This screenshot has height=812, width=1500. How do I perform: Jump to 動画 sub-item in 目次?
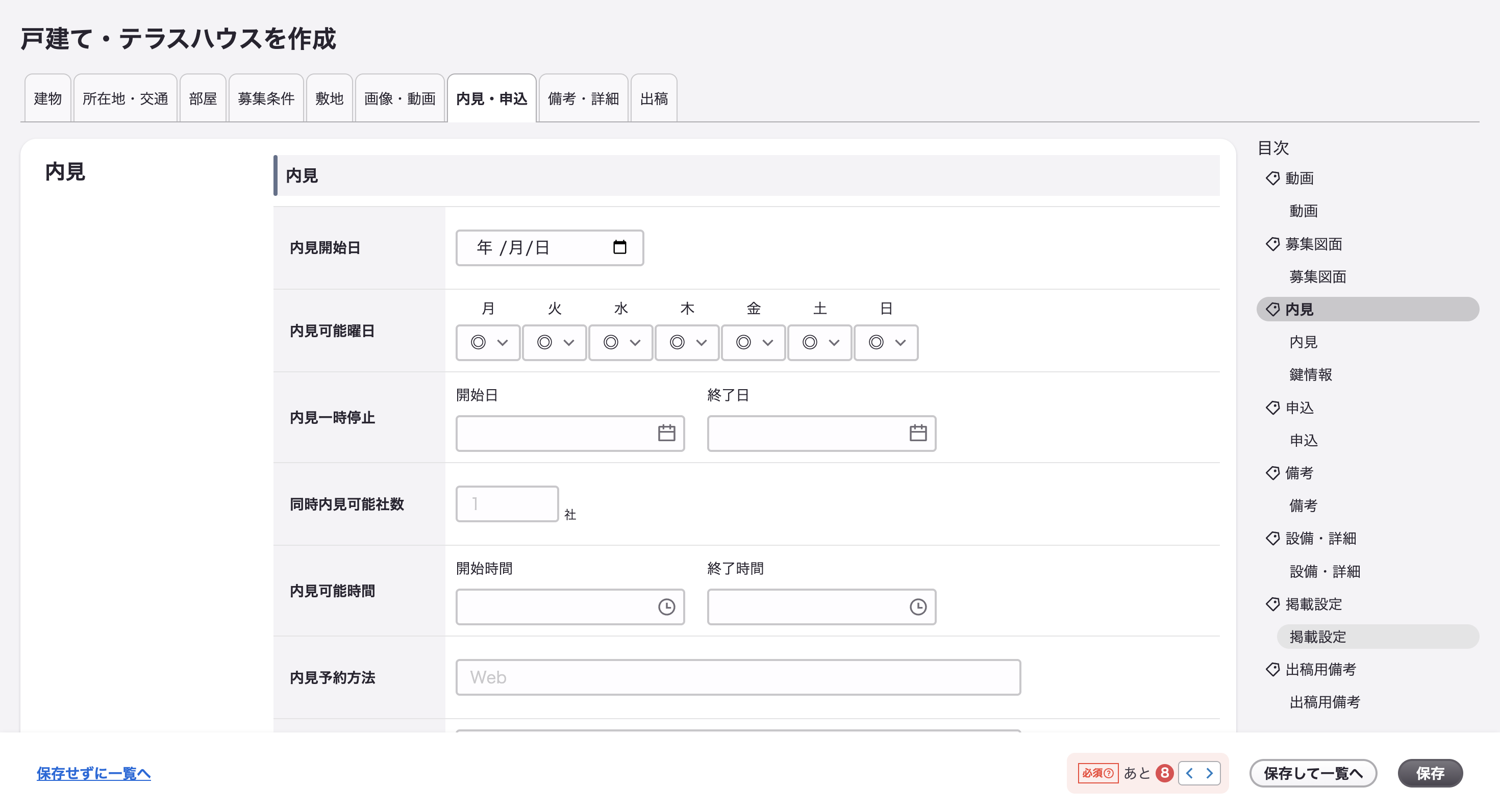click(x=1303, y=211)
